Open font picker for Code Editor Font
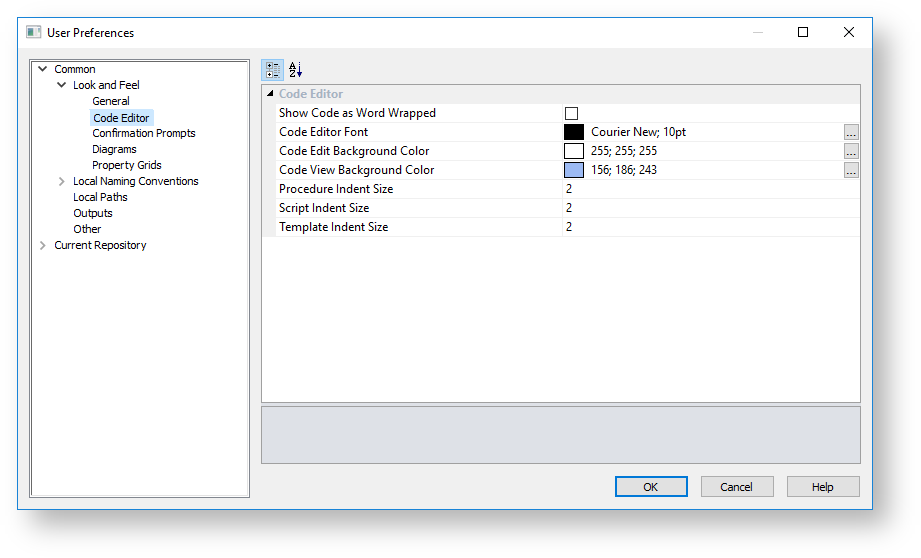921x558 pixels. click(851, 132)
